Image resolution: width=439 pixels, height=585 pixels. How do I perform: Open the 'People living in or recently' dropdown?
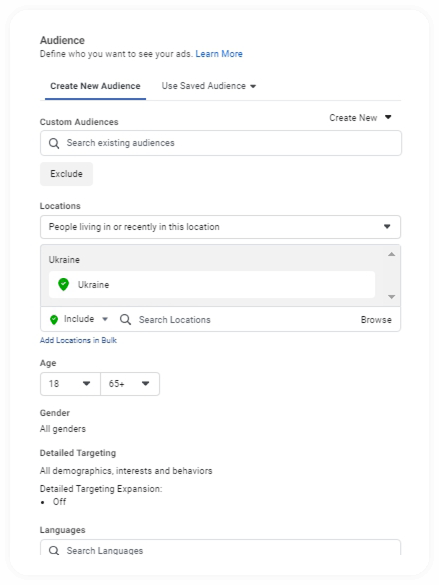[x=220, y=227]
